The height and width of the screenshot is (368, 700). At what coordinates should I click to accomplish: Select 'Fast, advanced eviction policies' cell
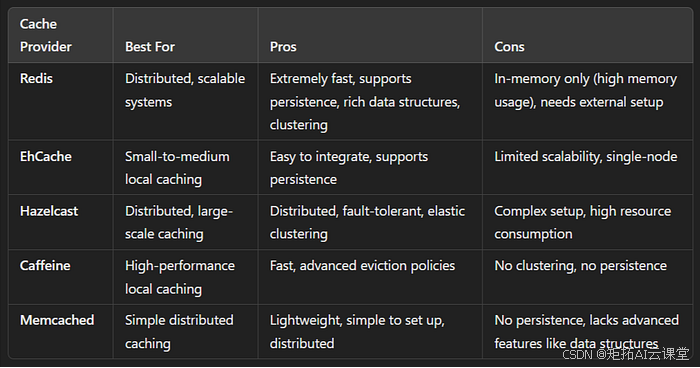tap(362, 265)
